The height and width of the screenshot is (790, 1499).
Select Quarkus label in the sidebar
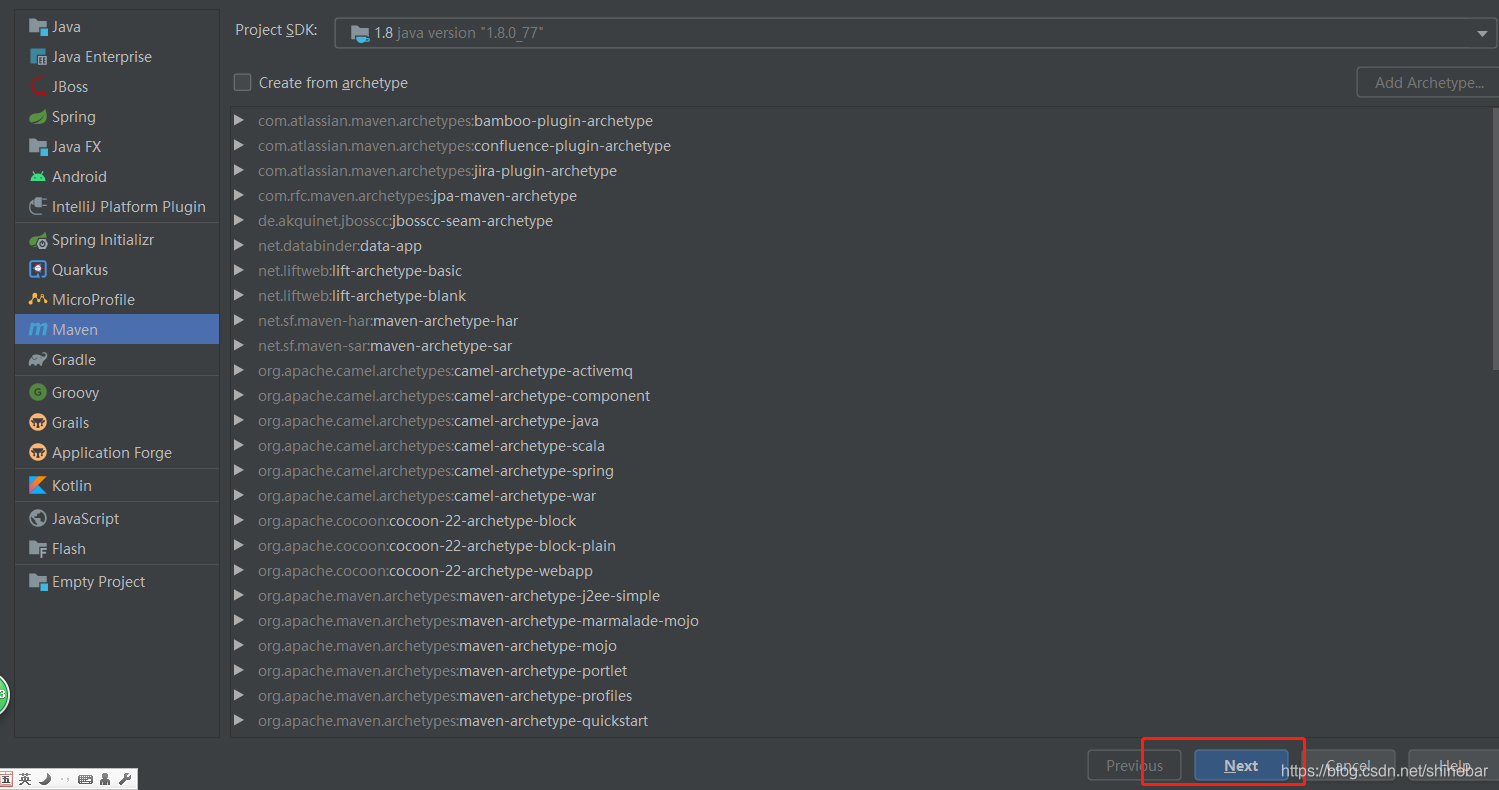80,270
